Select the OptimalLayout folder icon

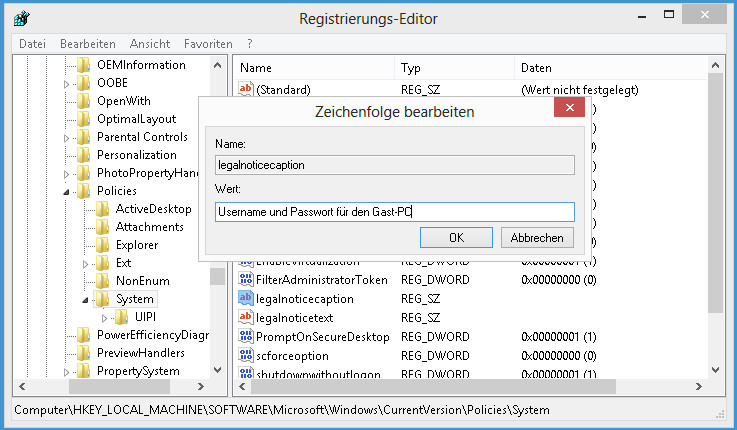[84, 119]
